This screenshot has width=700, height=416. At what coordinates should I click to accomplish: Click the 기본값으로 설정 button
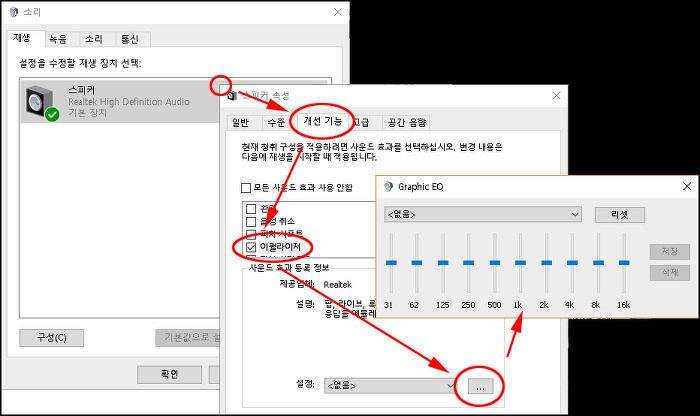click(x=188, y=338)
